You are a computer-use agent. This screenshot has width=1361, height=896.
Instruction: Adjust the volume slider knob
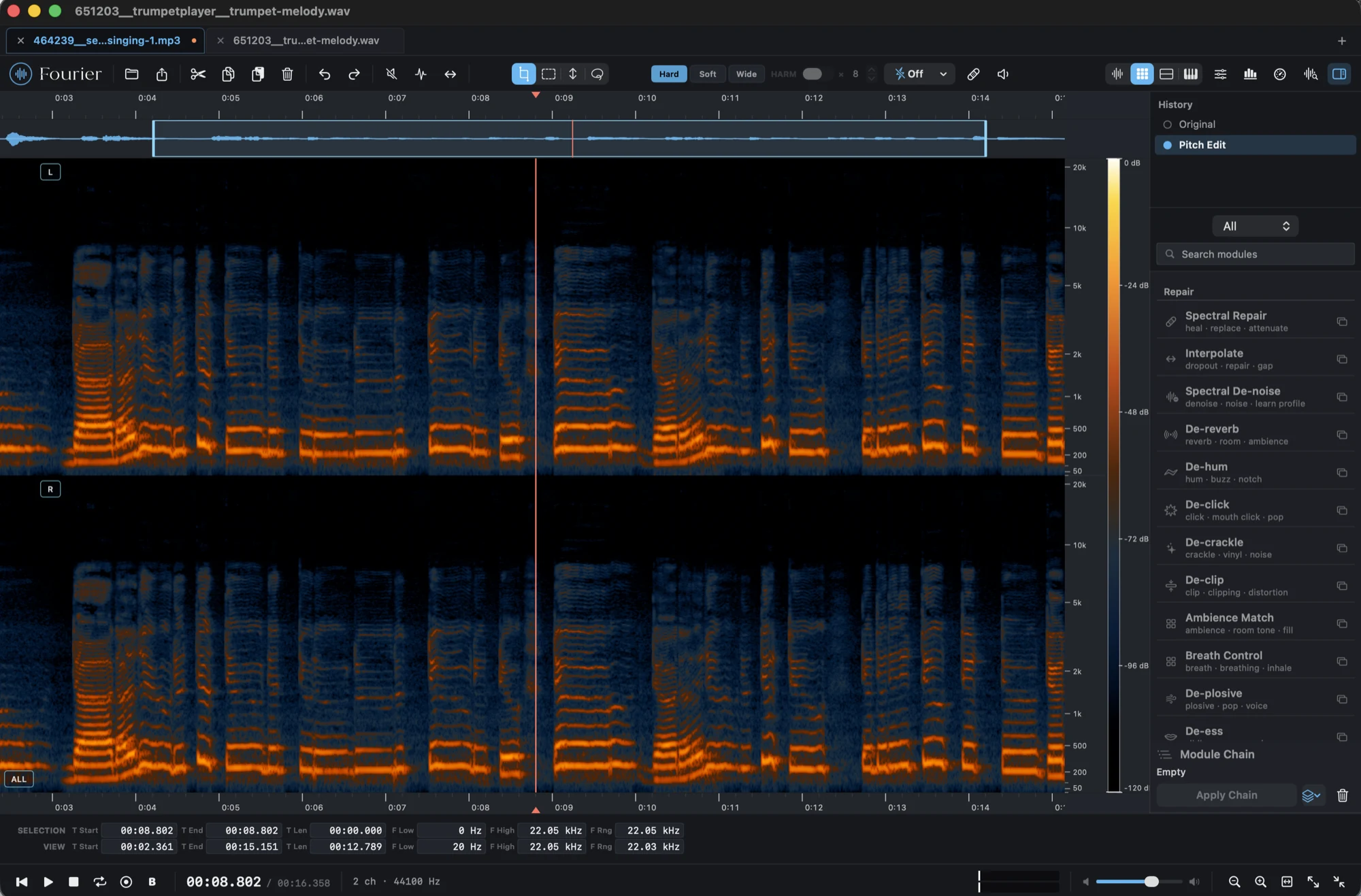1151,881
